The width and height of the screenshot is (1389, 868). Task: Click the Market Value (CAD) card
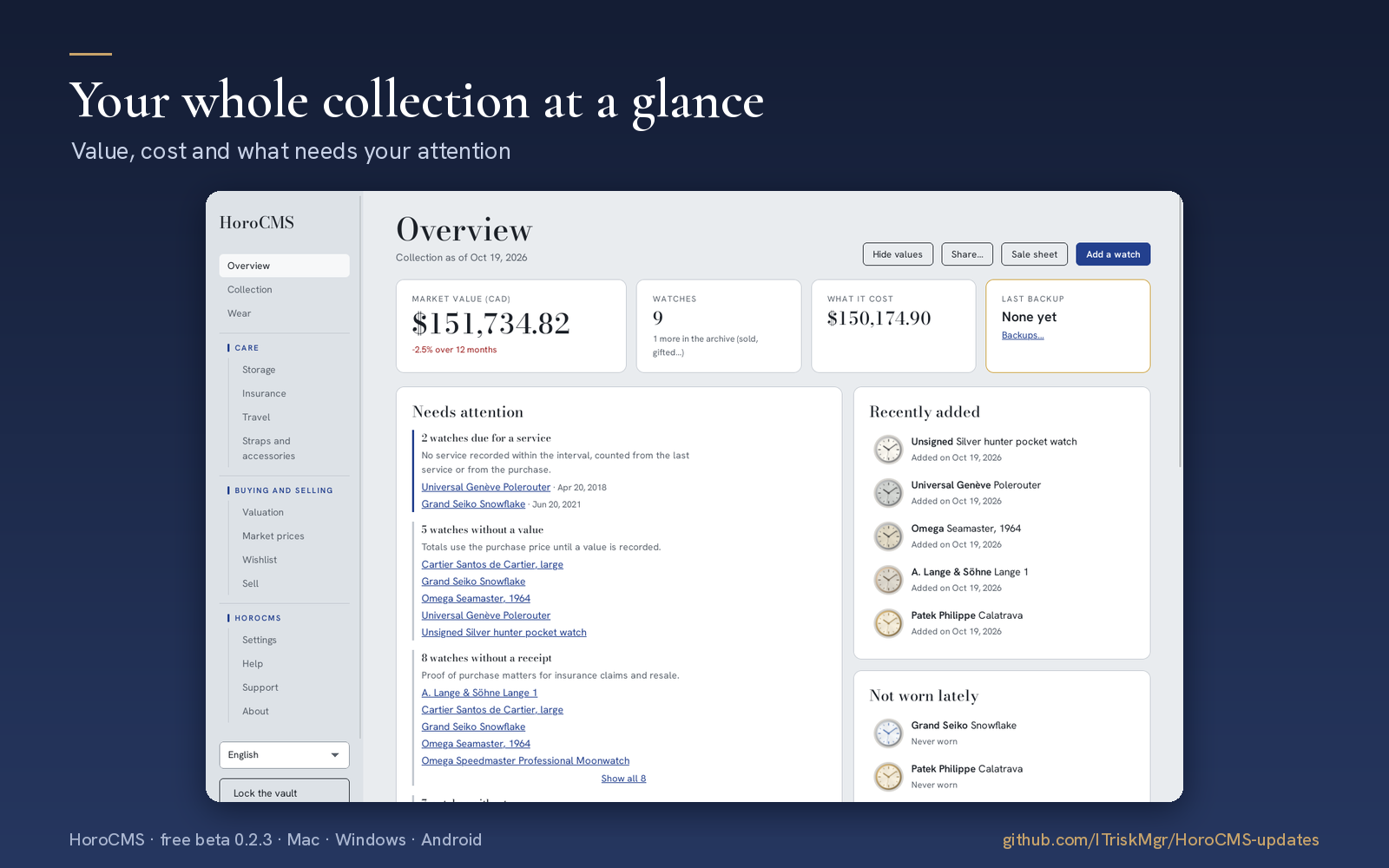[x=511, y=326]
